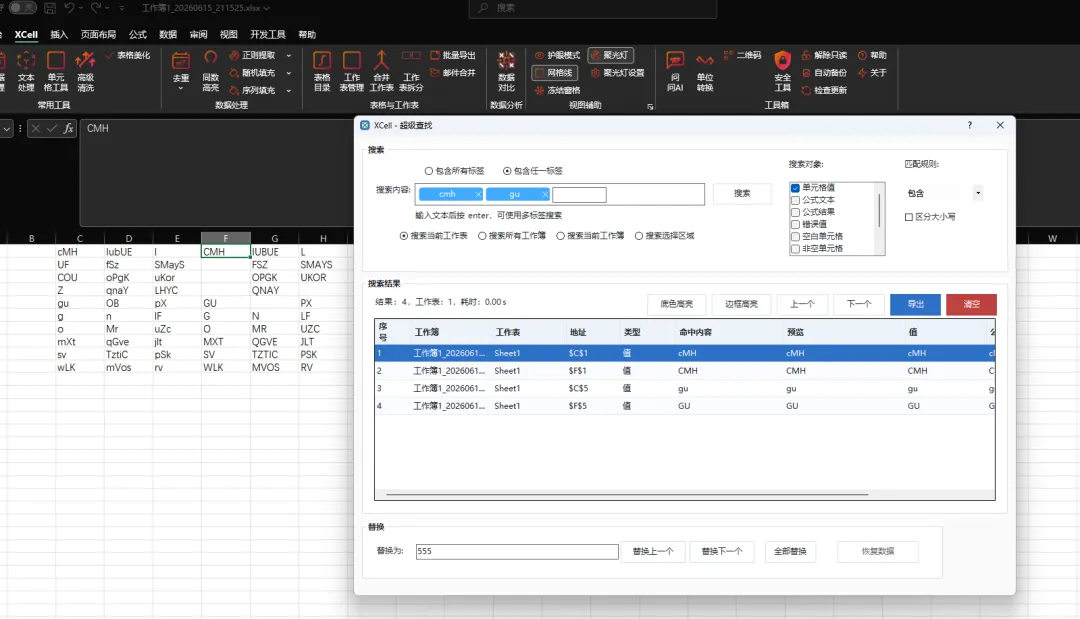Image resolution: width=1080 pixels, height=619 pixels.
Task: Open the 安全工具 shield icon
Action: tap(782, 71)
